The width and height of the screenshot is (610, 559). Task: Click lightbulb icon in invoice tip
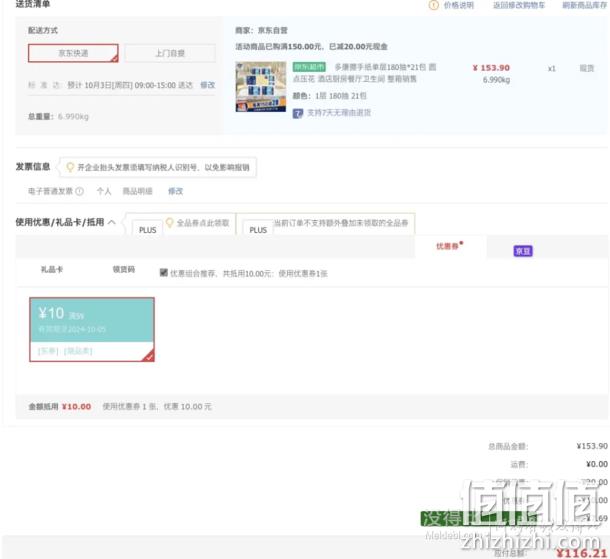point(70,167)
